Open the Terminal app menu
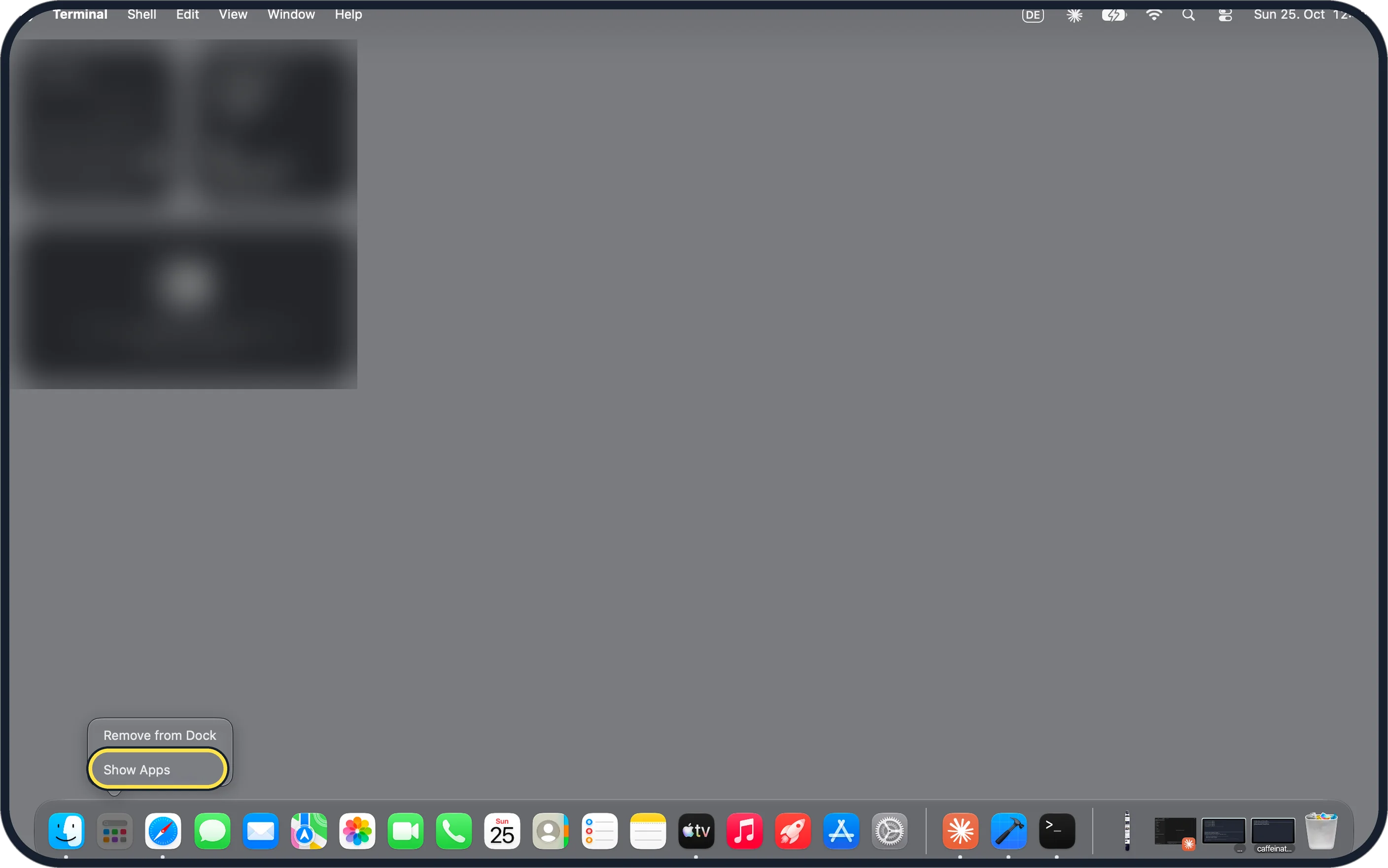Viewport: 1388px width, 868px height. click(x=80, y=14)
